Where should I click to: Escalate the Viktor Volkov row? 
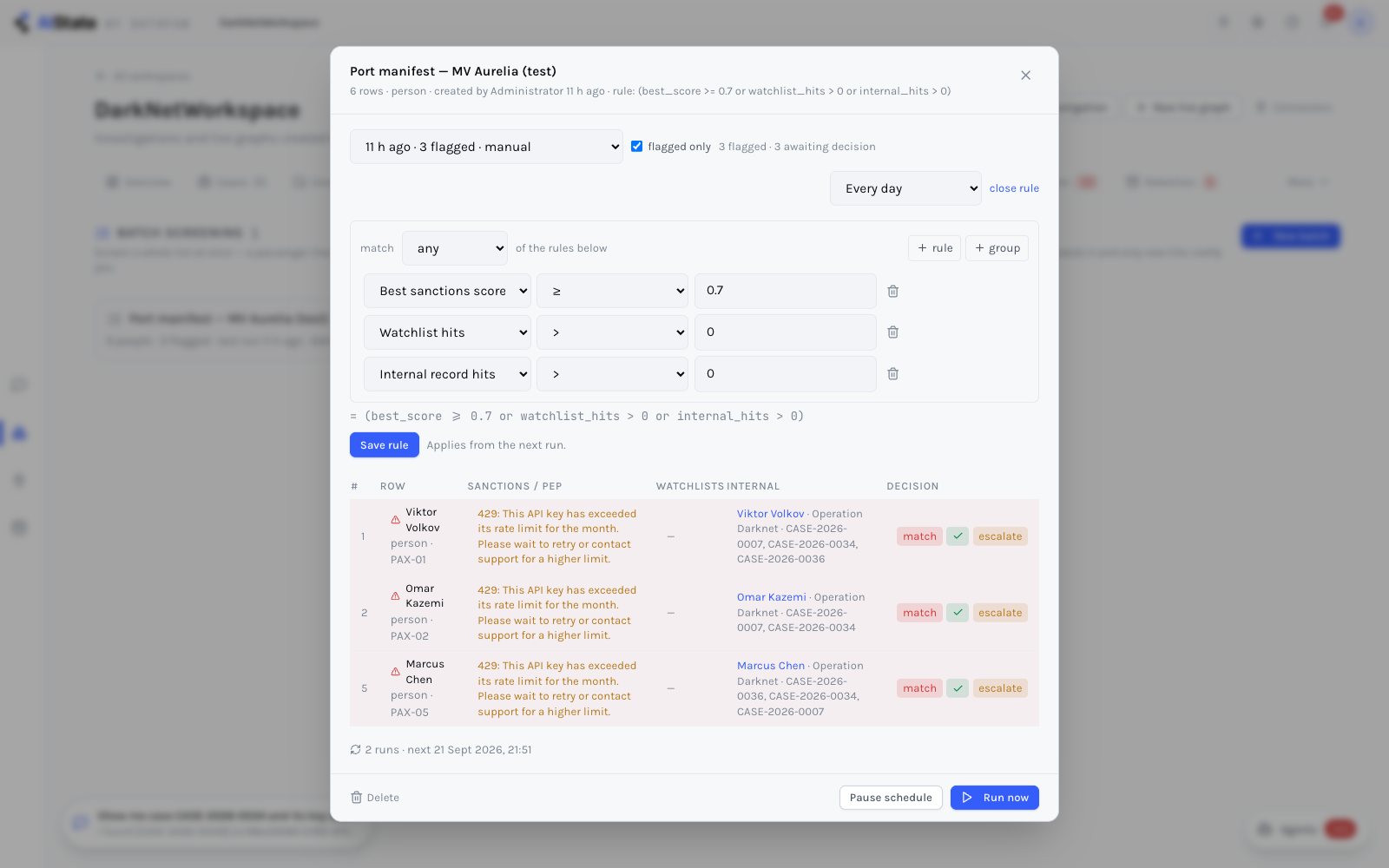coord(1000,536)
